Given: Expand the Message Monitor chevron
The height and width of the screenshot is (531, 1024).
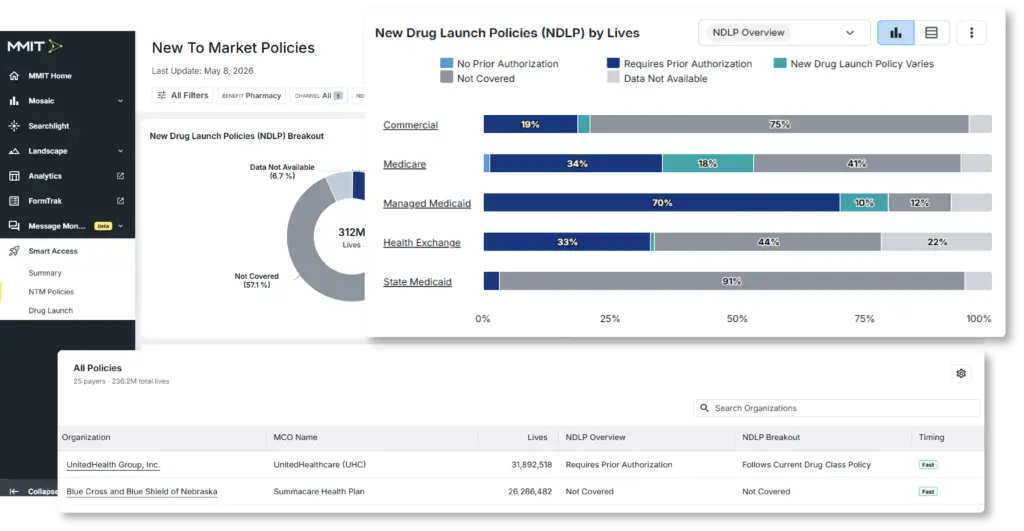Looking at the screenshot, I should click(120, 226).
